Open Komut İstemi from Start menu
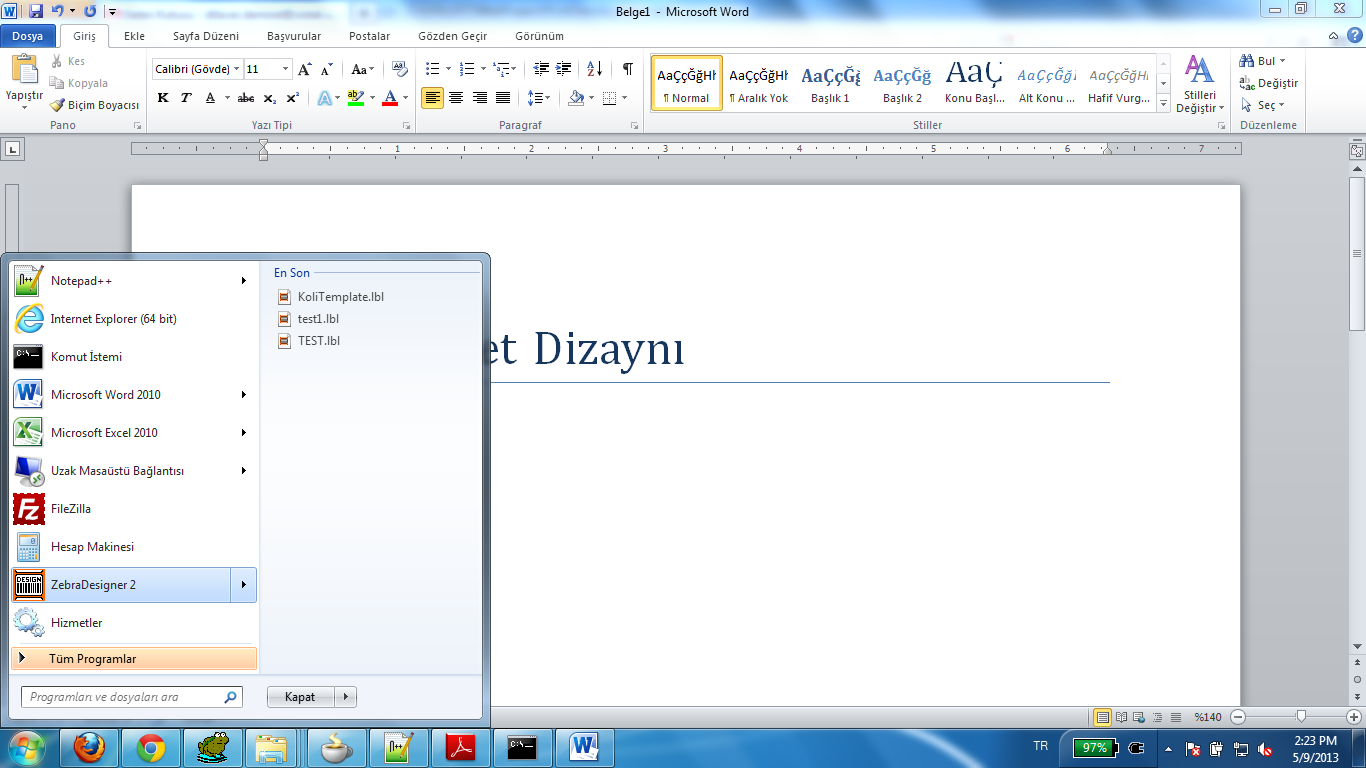Image resolution: width=1366 pixels, height=768 pixels. (x=133, y=357)
